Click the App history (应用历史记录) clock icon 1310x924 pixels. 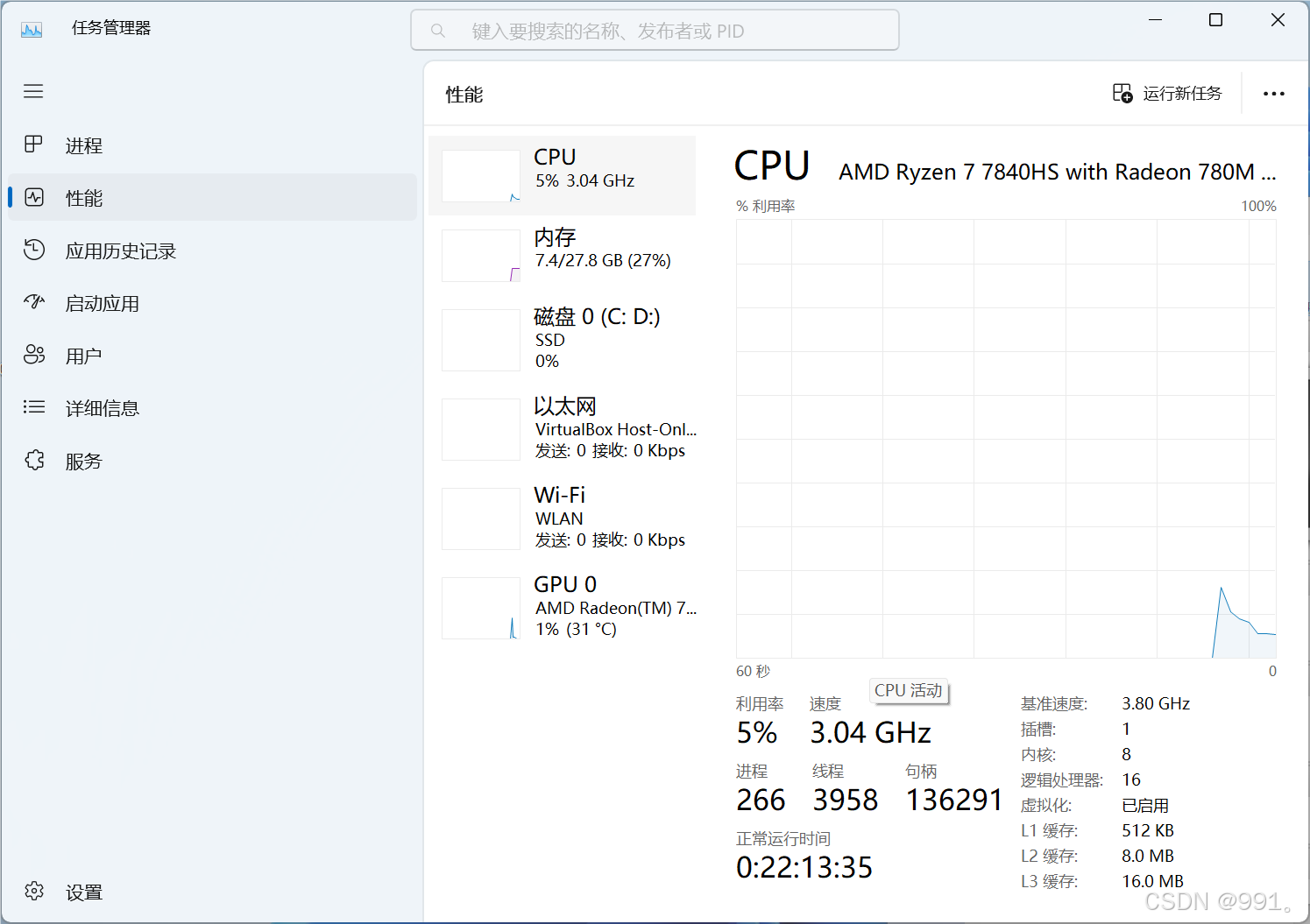tap(34, 250)
